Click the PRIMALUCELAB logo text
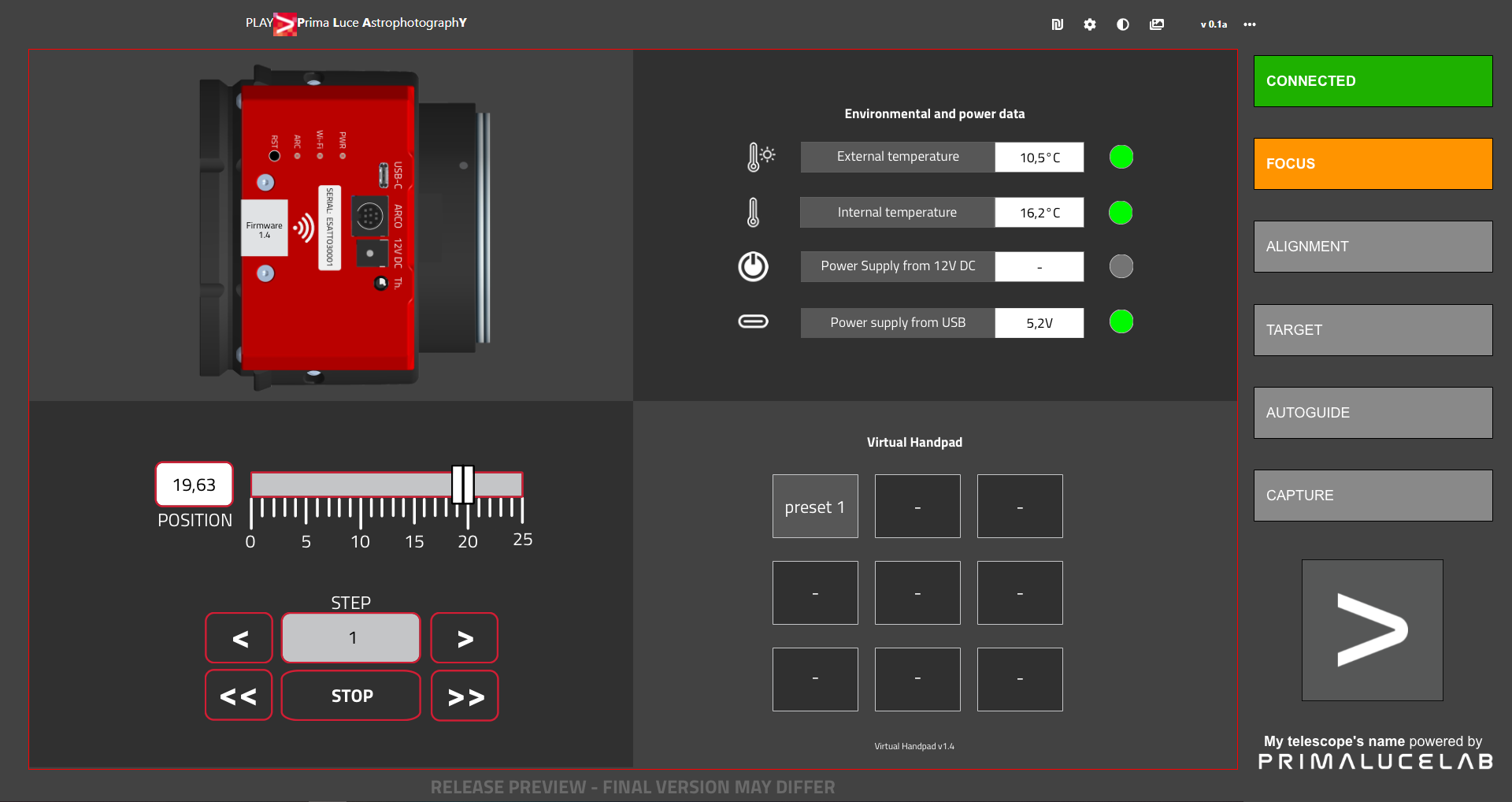This screenshot has height=802, width=1512. click(x=1375, y=762)
